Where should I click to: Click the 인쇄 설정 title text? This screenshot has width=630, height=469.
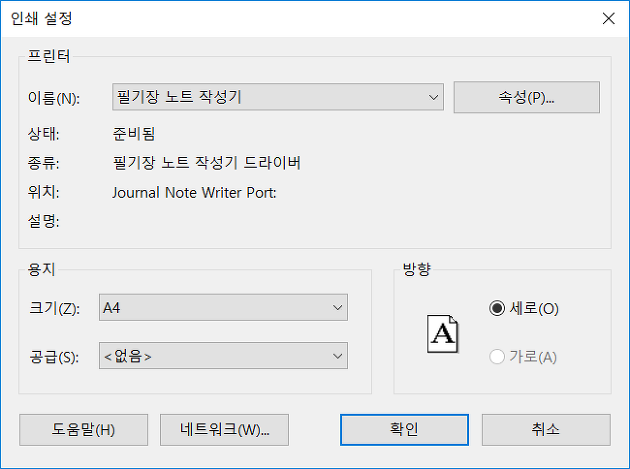pyautogui.click(x=41, y=18)
